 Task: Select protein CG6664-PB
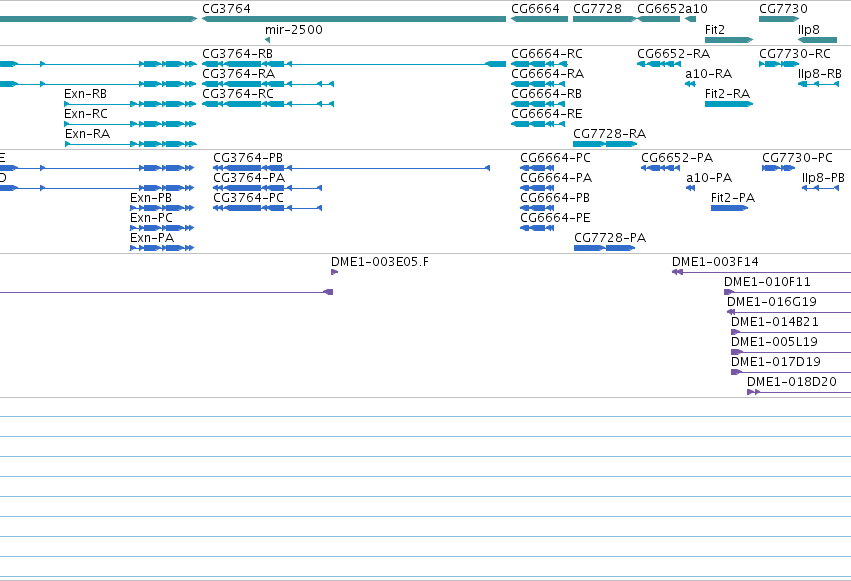(x=537, y=208)
